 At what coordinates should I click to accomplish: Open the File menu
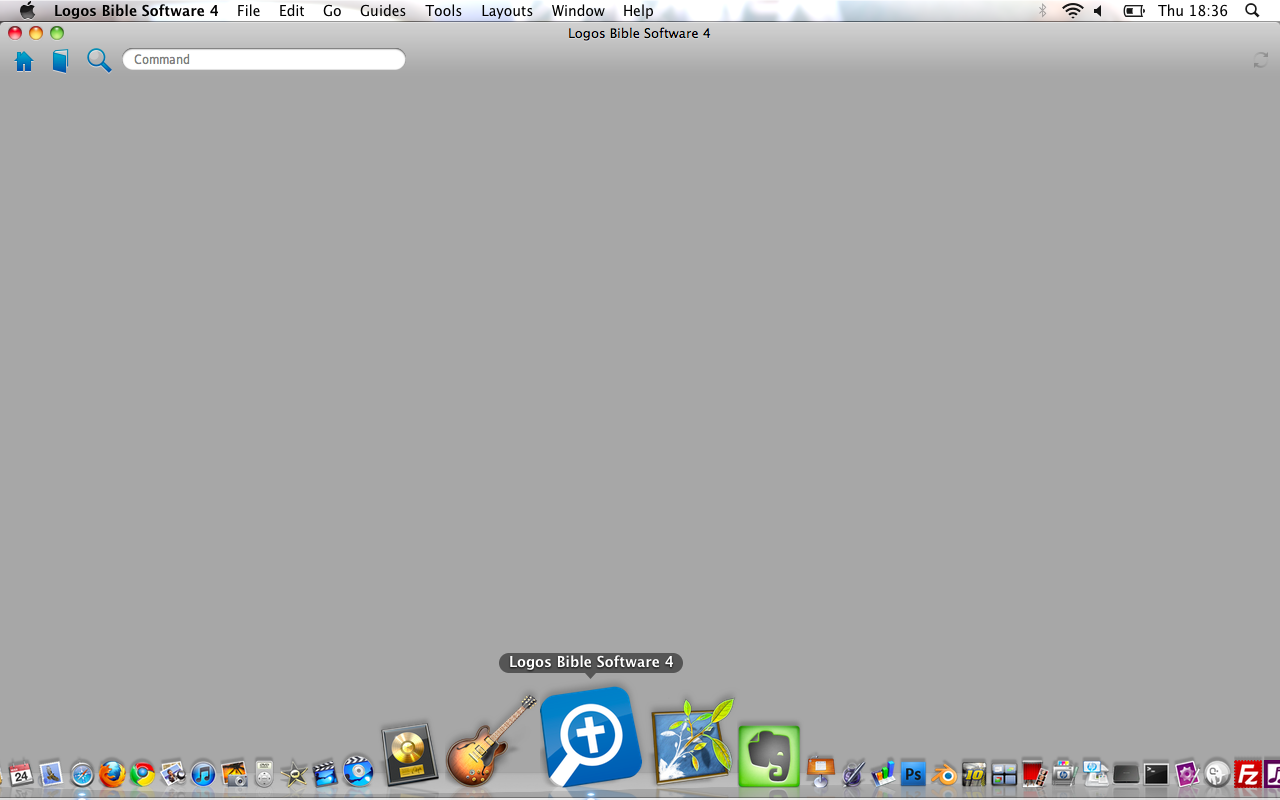[248, 11]
